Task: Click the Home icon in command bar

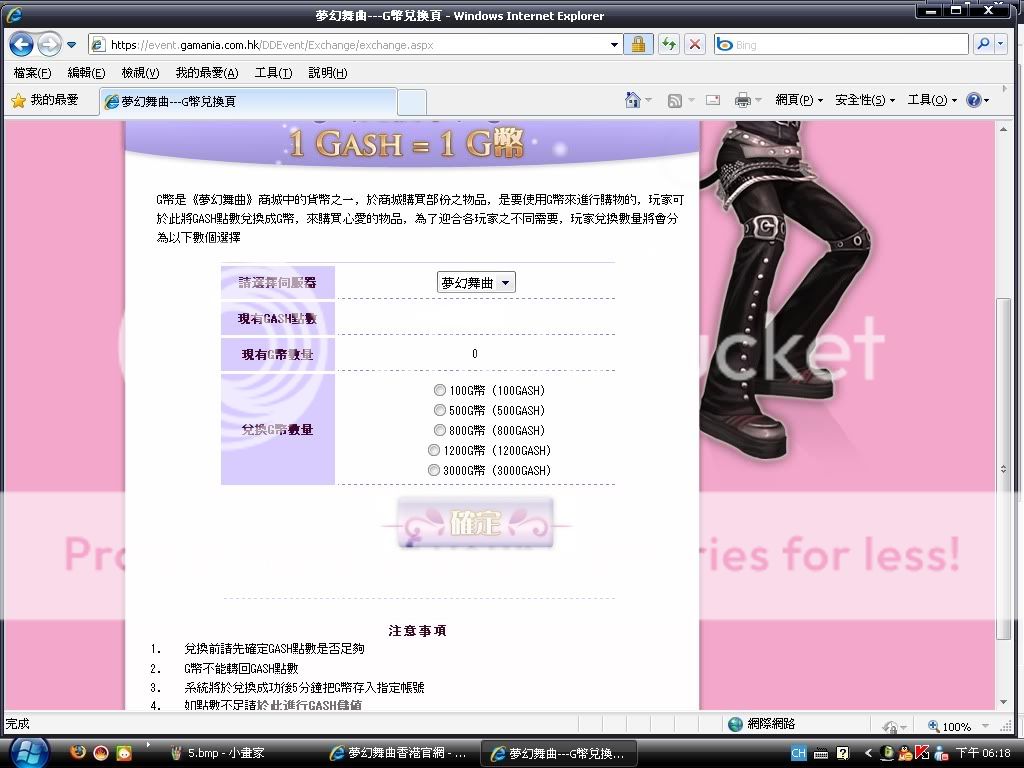Action: point(632,100)
